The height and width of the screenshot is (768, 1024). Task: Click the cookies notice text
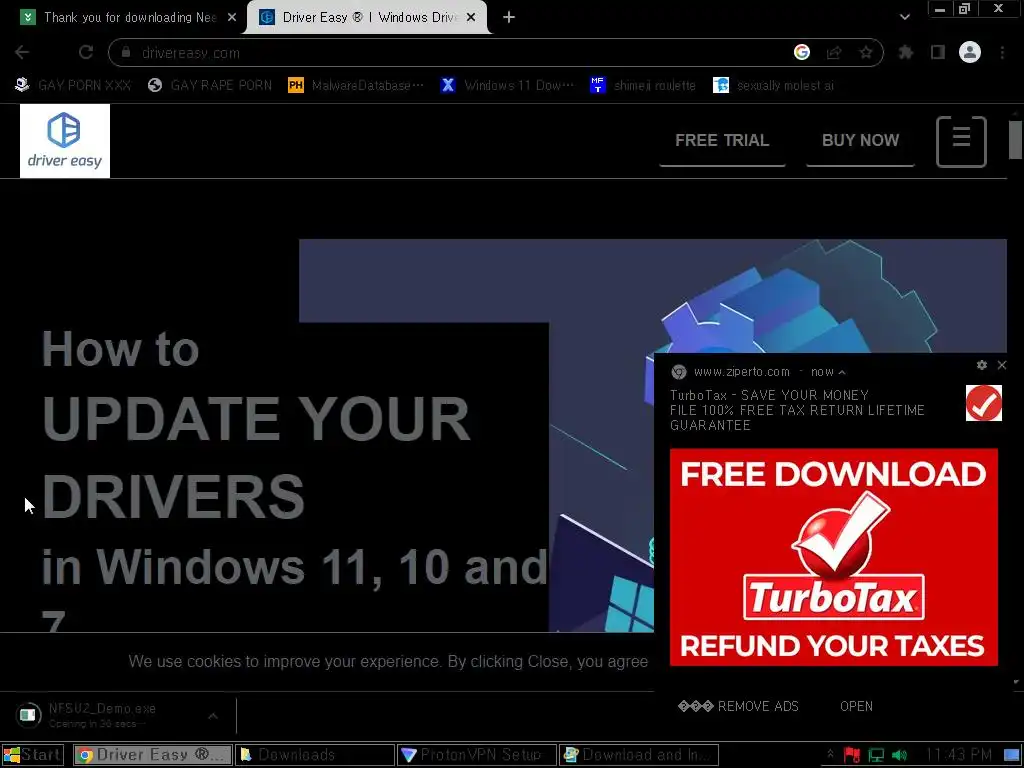(388, 662)
